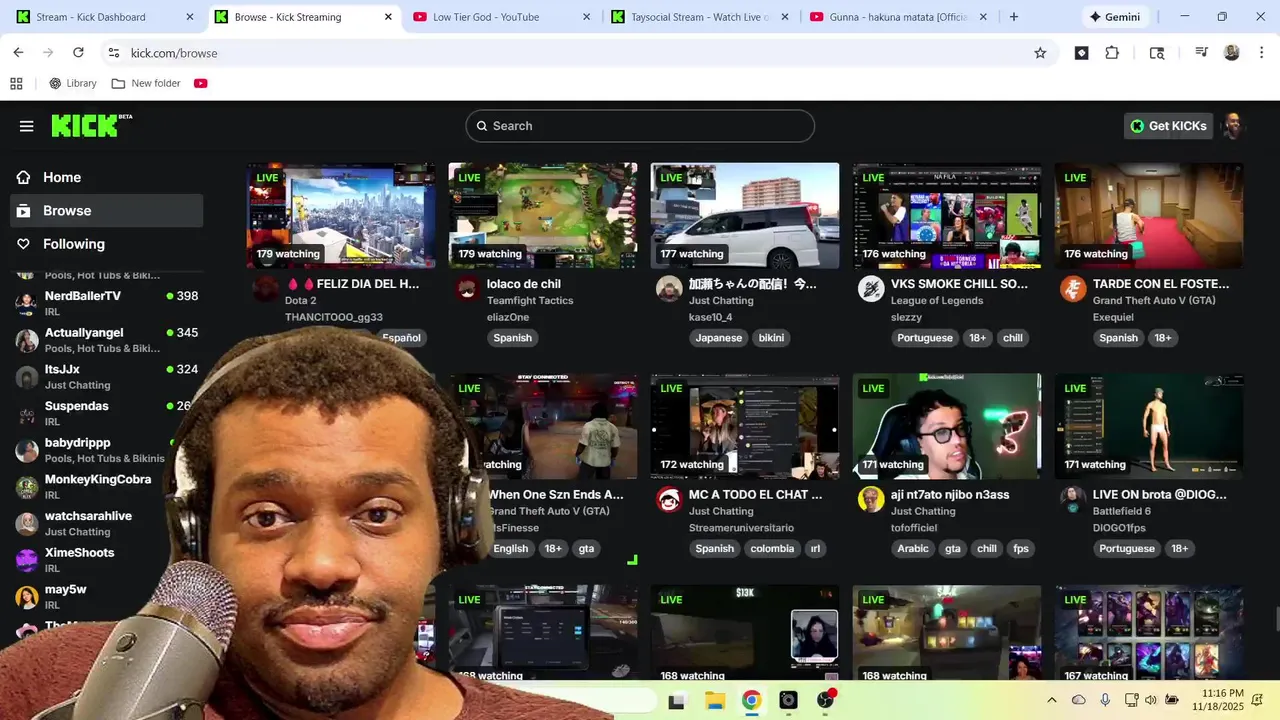The width and height of the screenshot is (1280, 720).
Task: Open File Explorer from the taskbar
Action: click(714, 701)
